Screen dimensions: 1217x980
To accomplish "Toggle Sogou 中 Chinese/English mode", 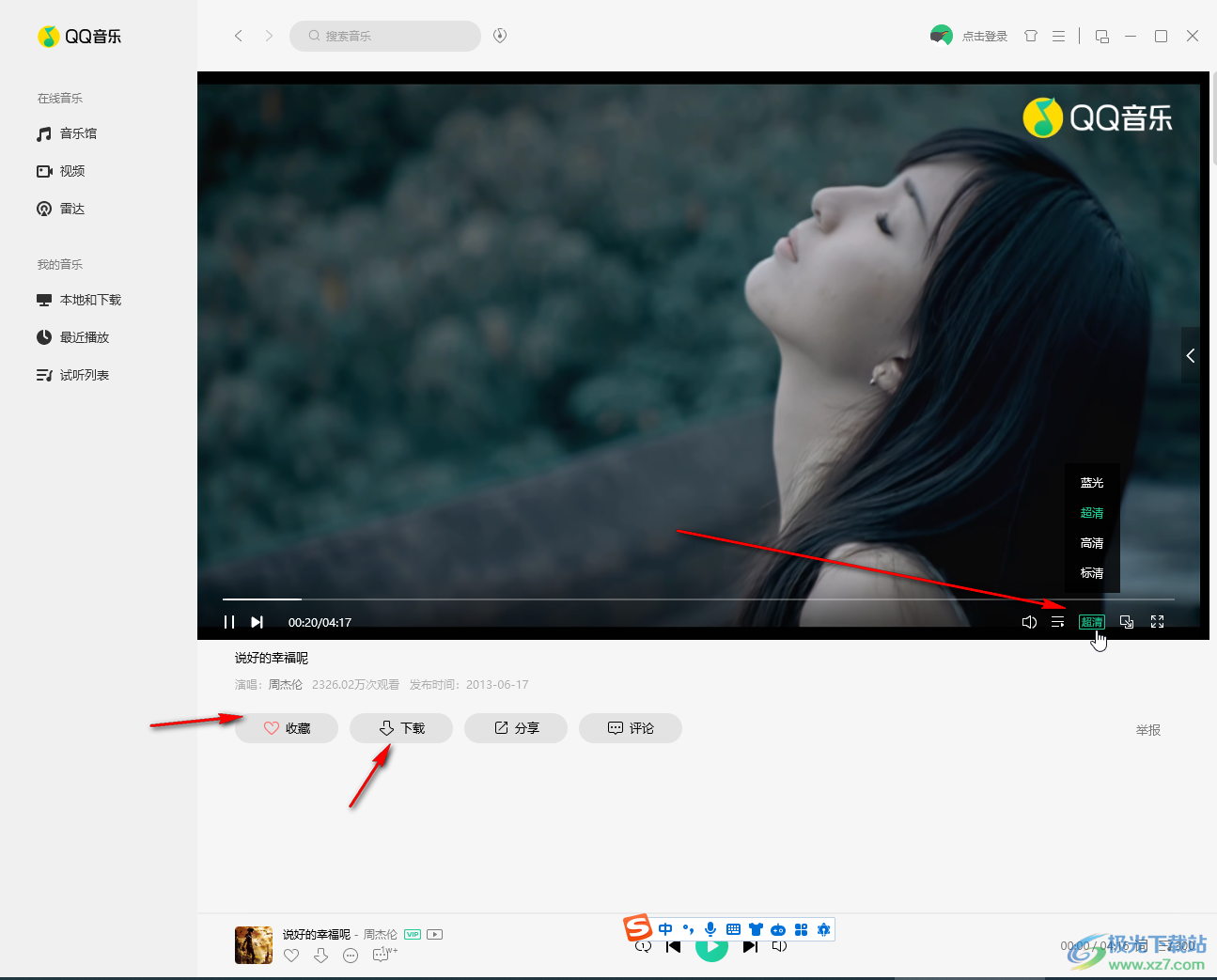I will (665, 929).
